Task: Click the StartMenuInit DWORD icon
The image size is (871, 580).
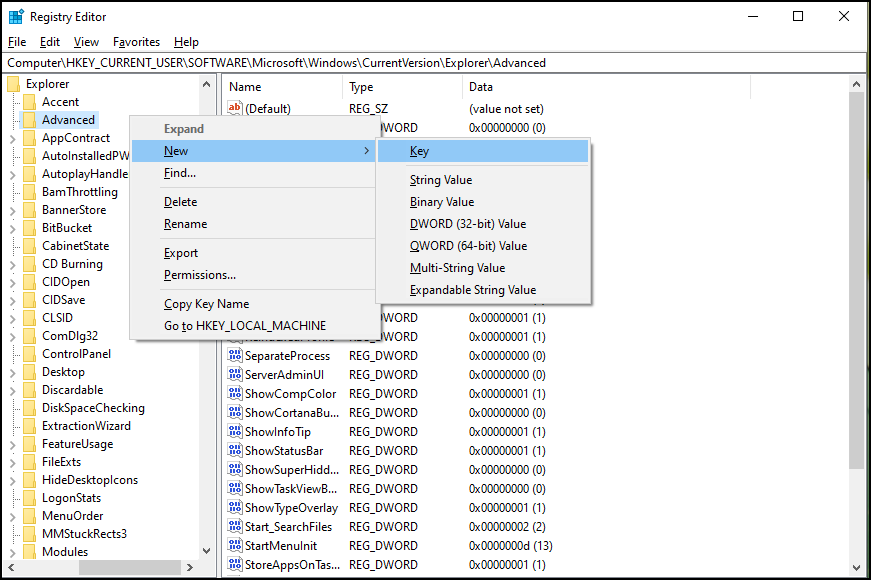Action: [x=235, y=545]
